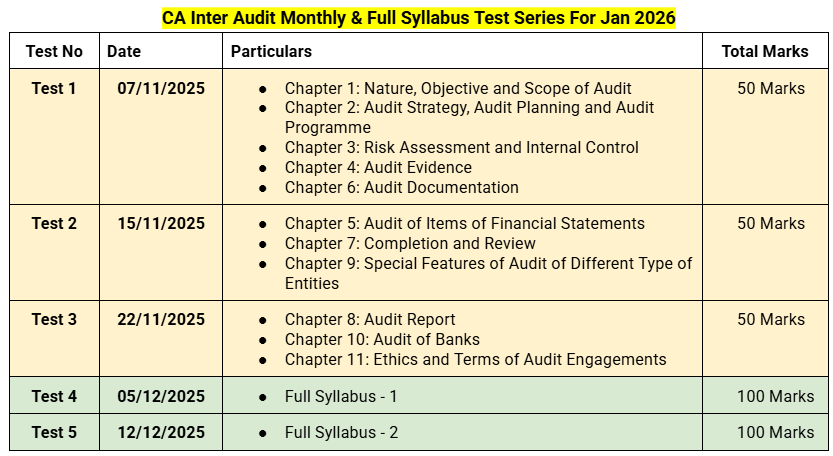Click the "Chapter 6: Audit Documentation" entry

pos(401,187)
